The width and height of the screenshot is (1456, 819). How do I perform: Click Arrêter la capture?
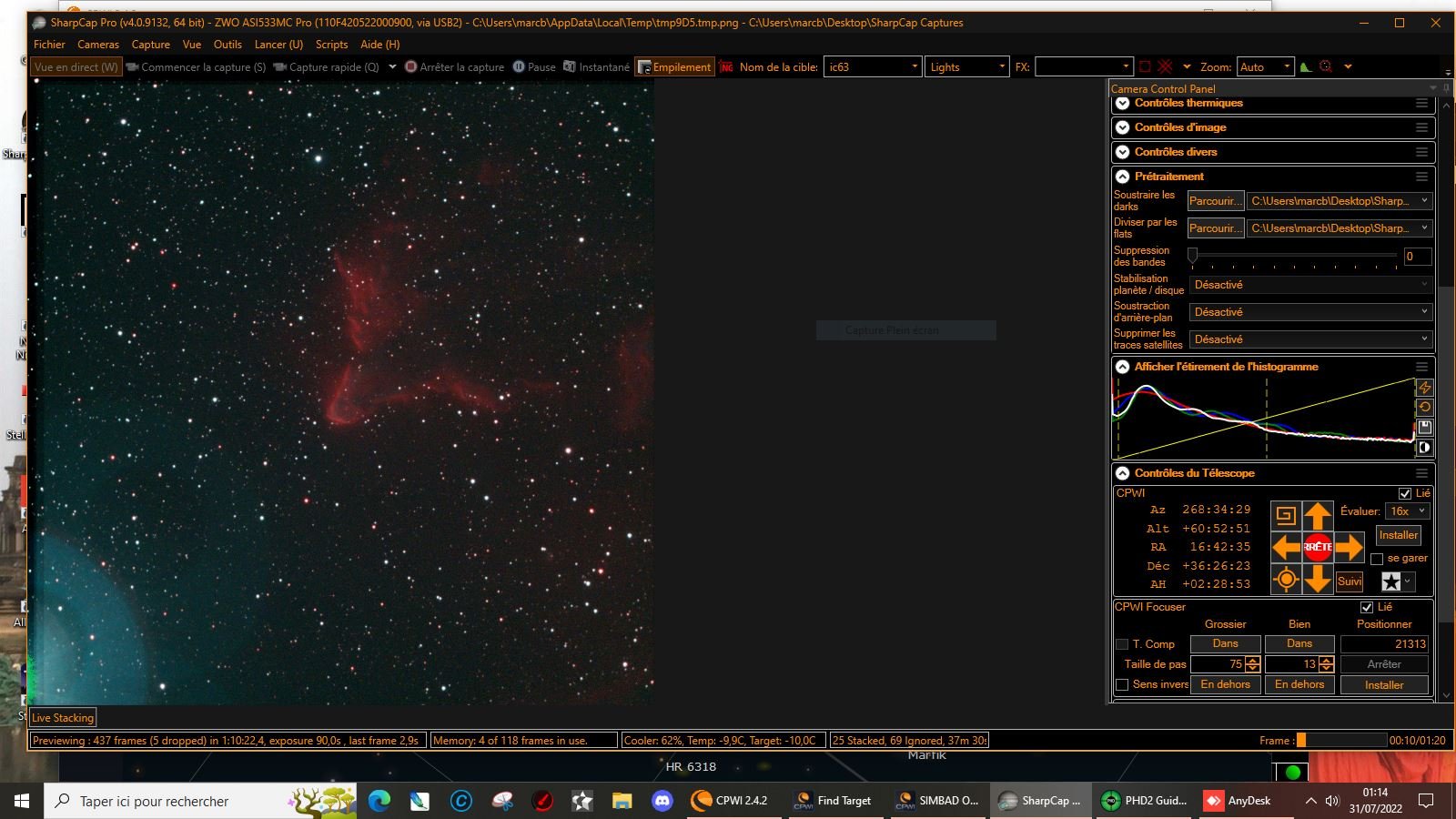point(454,66)
